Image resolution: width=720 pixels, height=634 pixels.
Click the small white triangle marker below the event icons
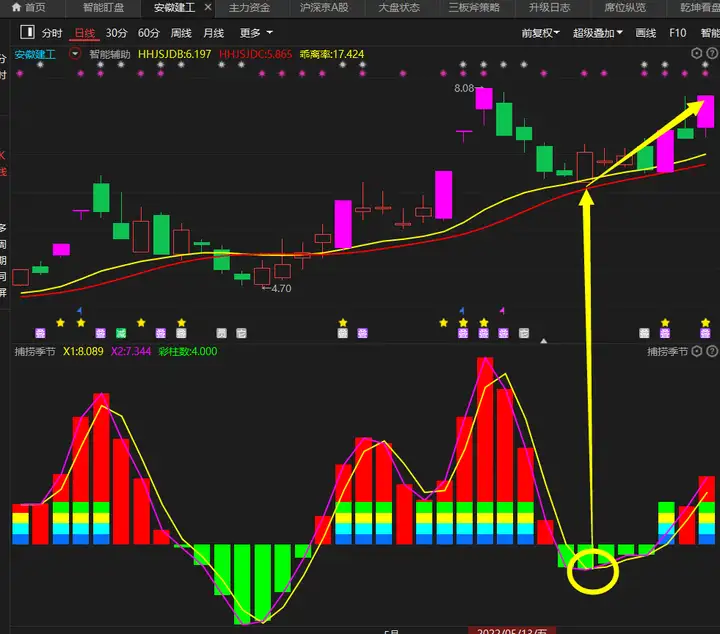(543, 341)
